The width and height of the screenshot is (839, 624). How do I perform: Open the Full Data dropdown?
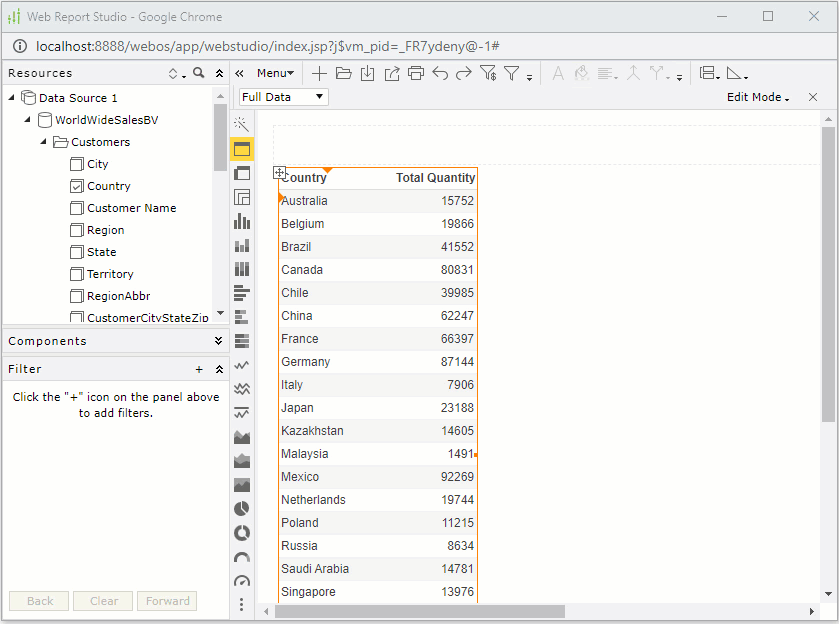(x=281, y=97)
